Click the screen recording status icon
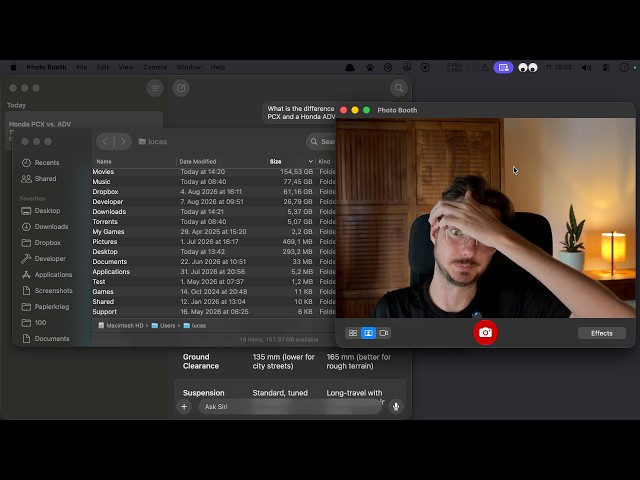 [425, 68]
